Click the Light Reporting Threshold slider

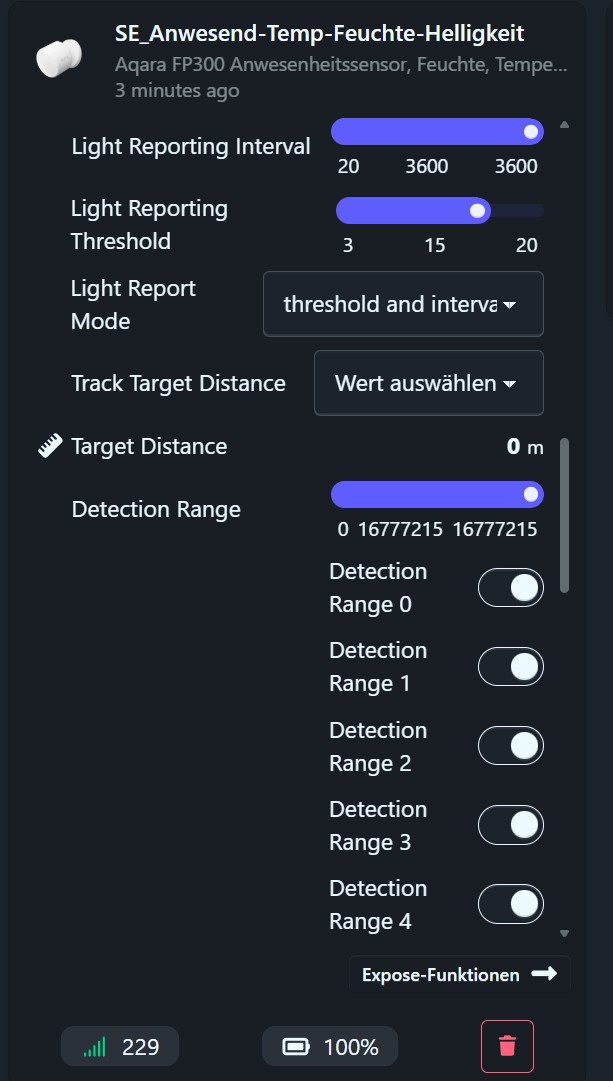[440, 211]
